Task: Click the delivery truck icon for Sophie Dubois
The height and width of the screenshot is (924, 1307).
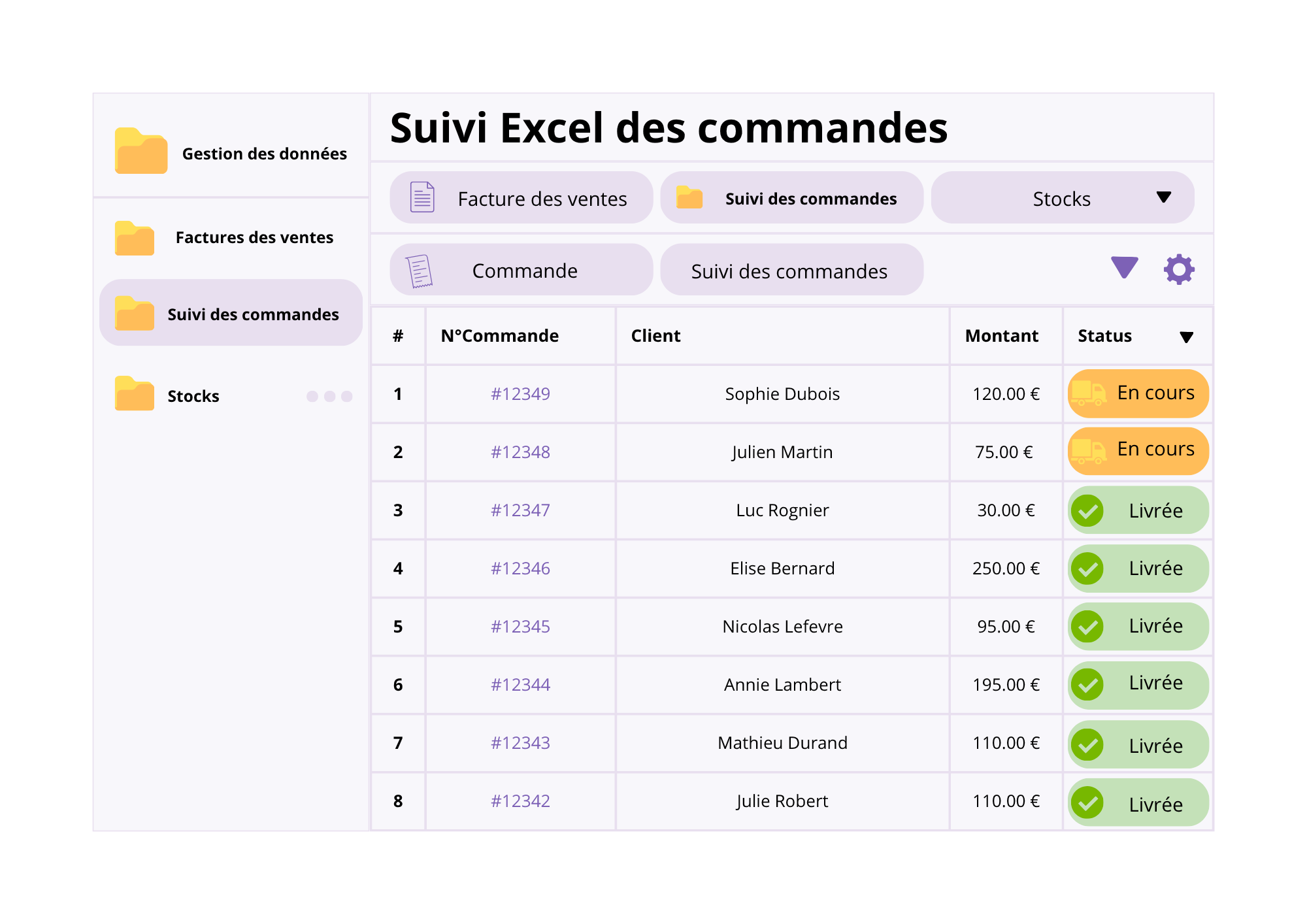Action: pyautogui.click(x=1088, y=393)
